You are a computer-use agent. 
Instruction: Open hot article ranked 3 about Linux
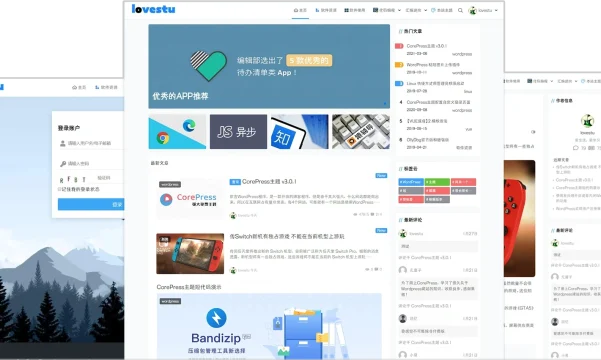(x=435, y=84)
